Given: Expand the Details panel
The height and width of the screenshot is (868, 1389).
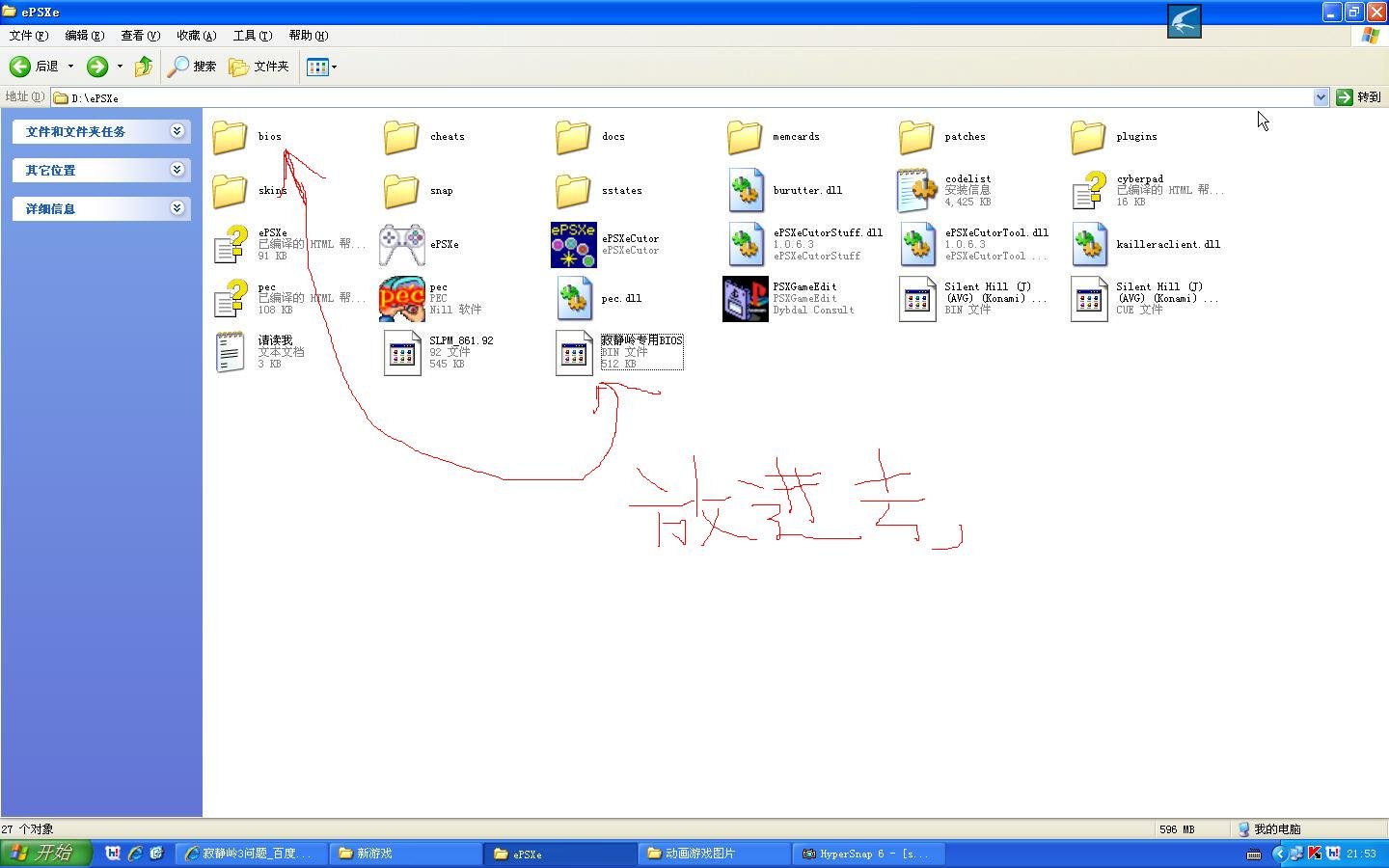Looking at the screenshot, I should pyautogui.click(x=177, y=208).
